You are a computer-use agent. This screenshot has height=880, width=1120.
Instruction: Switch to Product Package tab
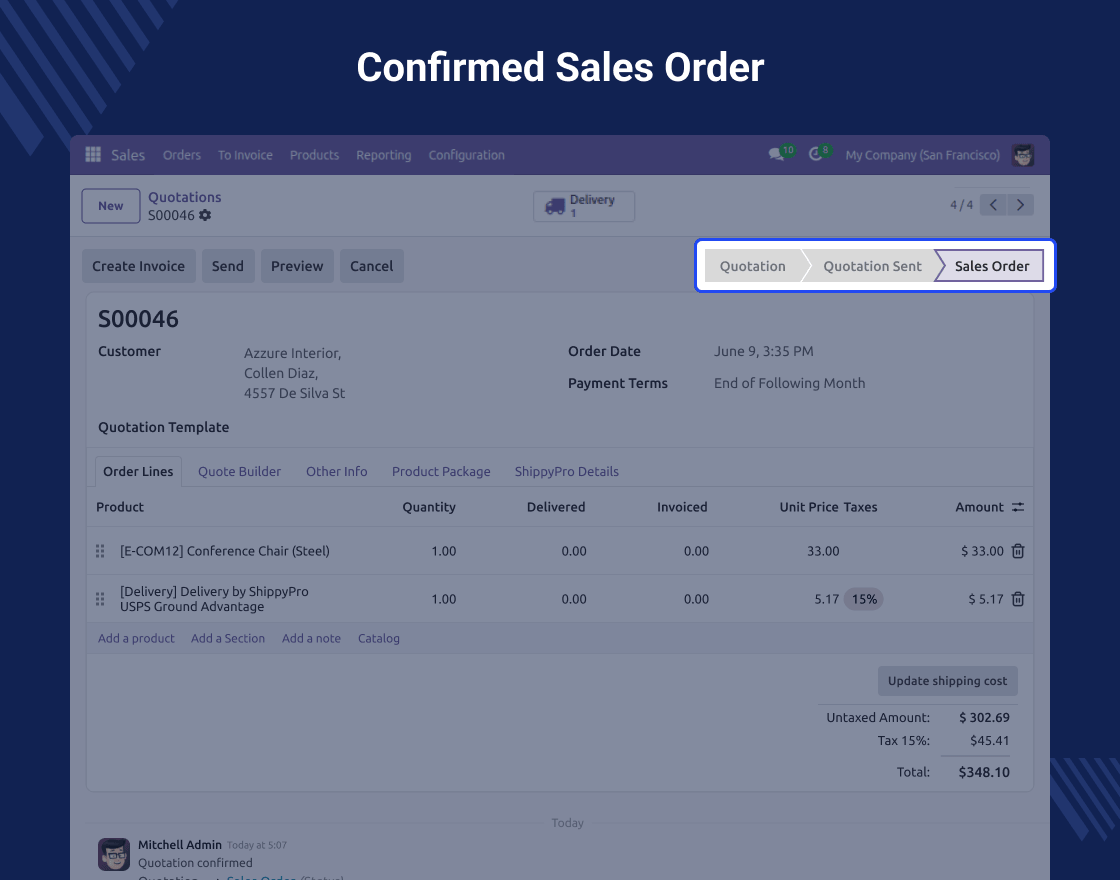[x=441, y=471]
